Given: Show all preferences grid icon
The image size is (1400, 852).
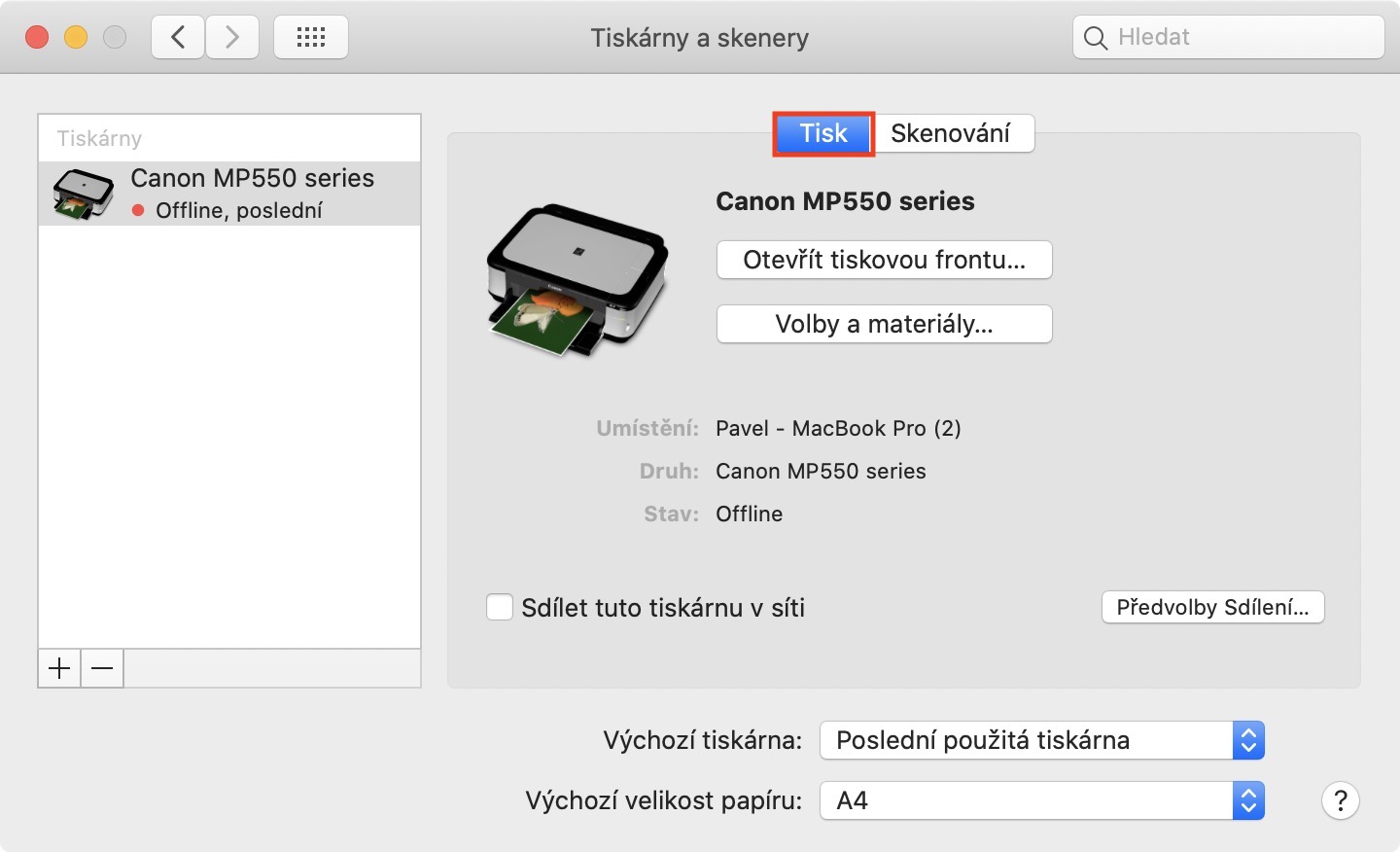Looking at the screenshot, I should pos(310,38).
